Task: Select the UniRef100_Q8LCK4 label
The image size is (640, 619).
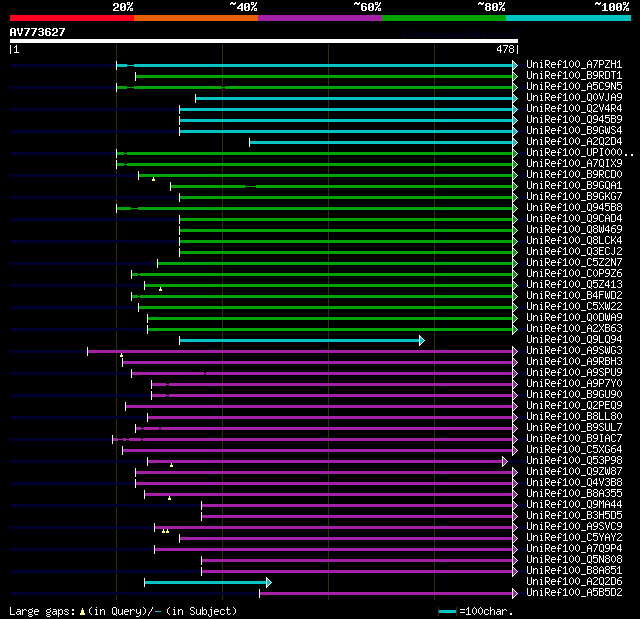Action: pos(574,241)
